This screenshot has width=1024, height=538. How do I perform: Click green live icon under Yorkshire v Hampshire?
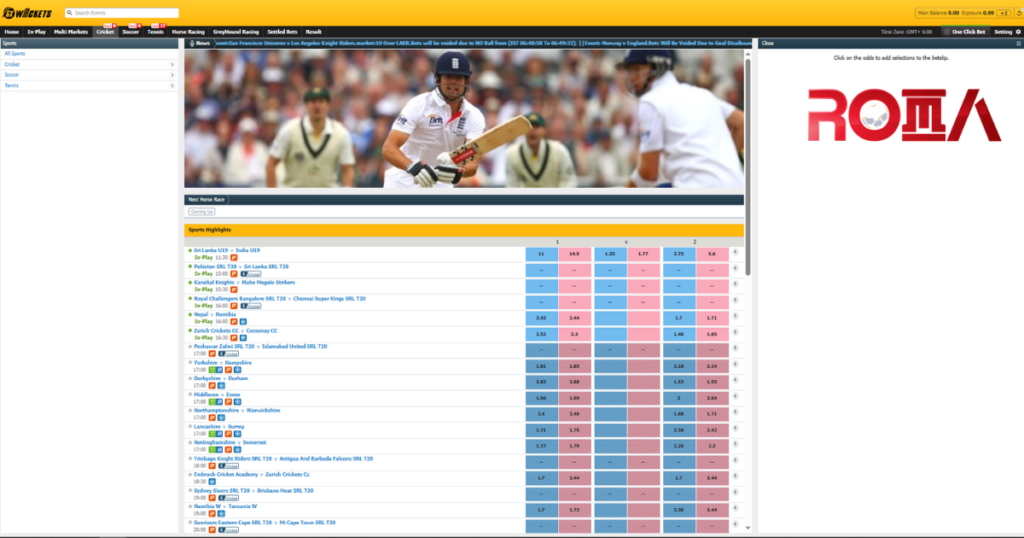(x=212, y=370)
